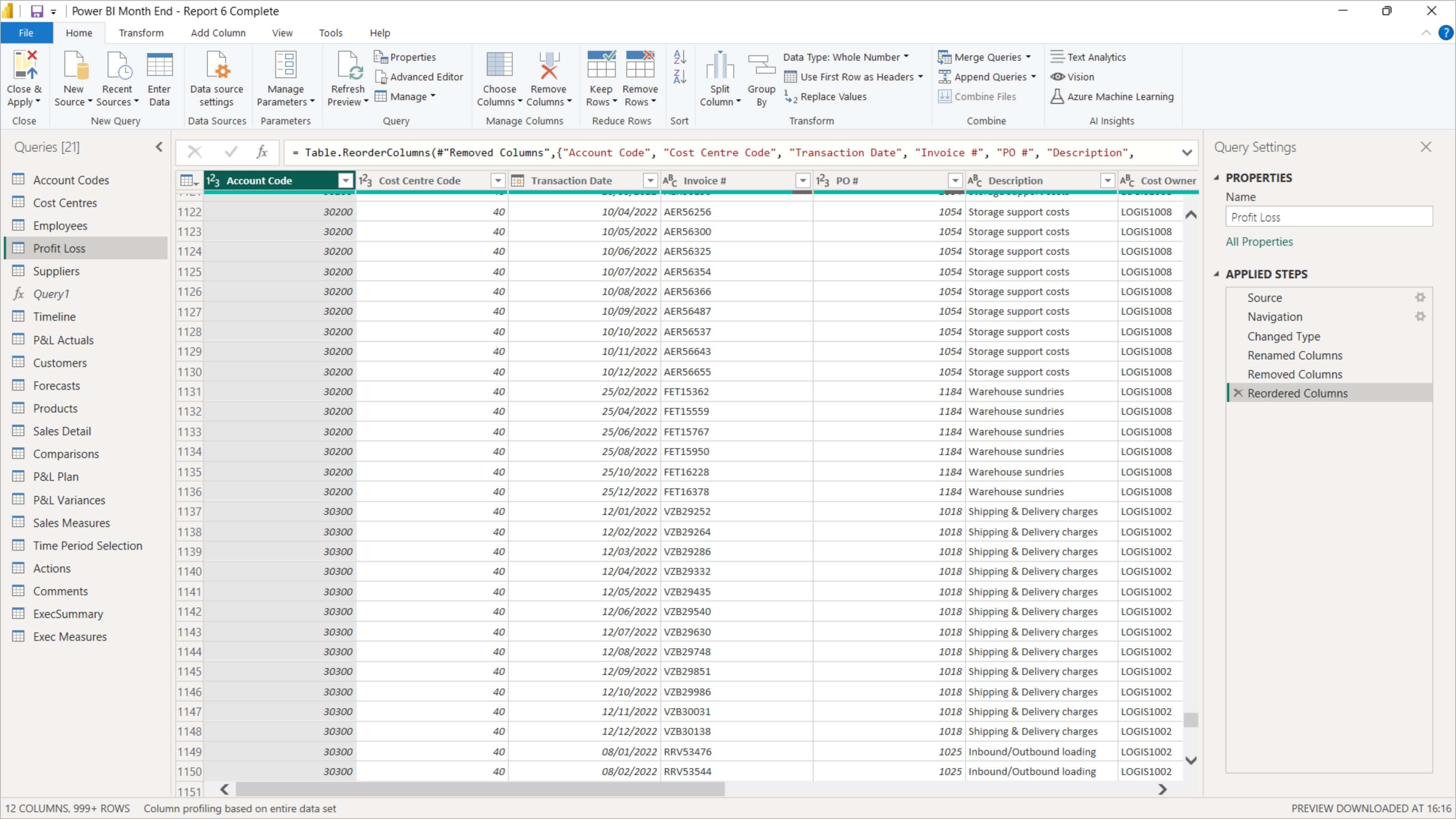Collapse the Queries pane with the arrow
1456x819 pixels.
(x=159, y=147)
